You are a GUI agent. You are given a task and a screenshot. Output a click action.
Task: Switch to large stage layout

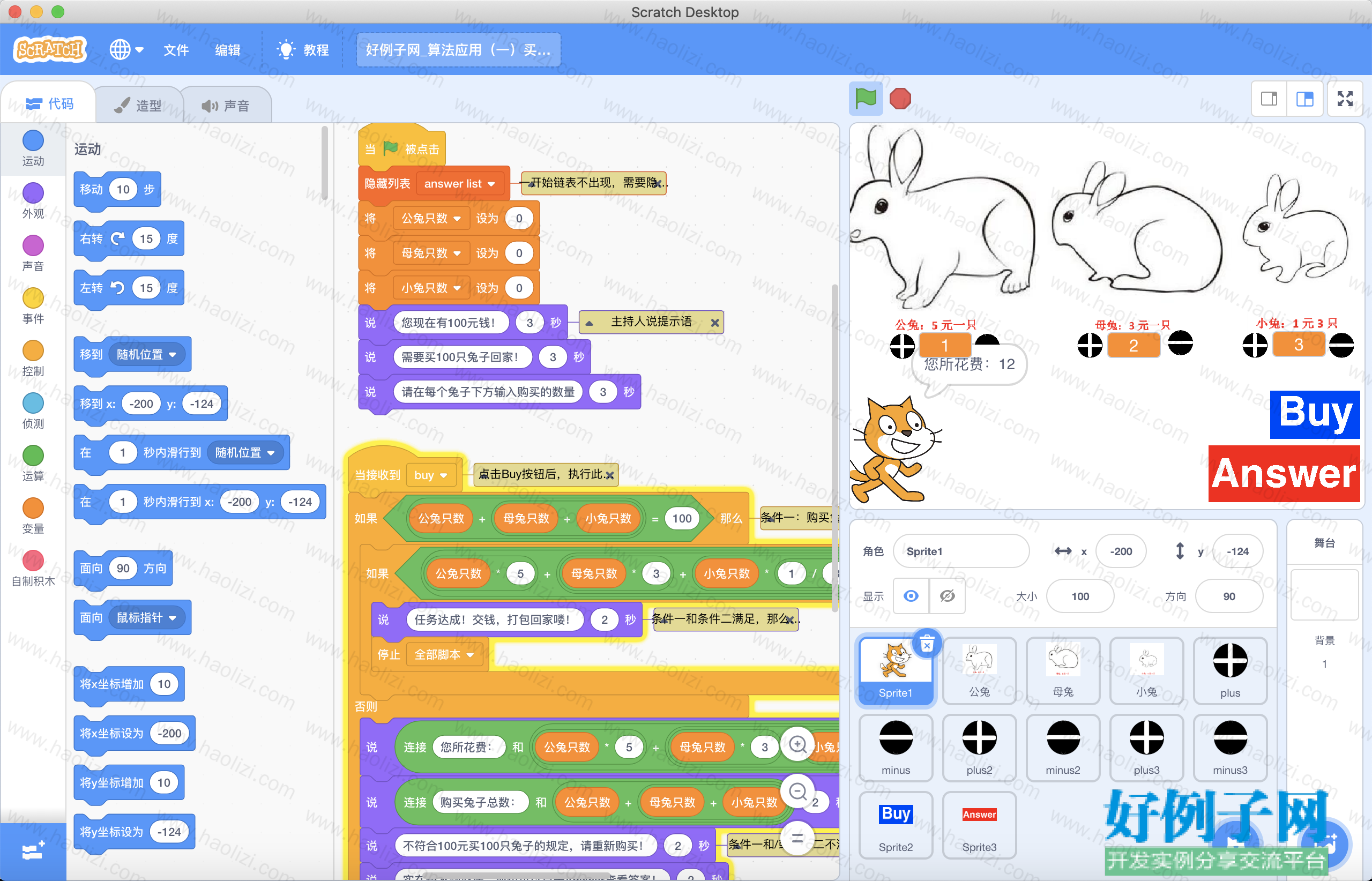1304,99
